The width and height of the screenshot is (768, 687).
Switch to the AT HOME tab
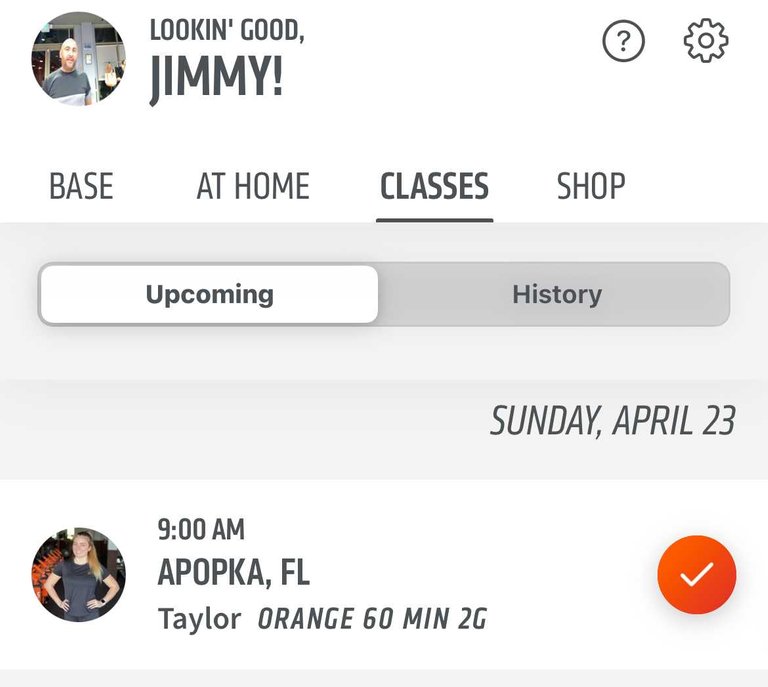pos(253,187)
